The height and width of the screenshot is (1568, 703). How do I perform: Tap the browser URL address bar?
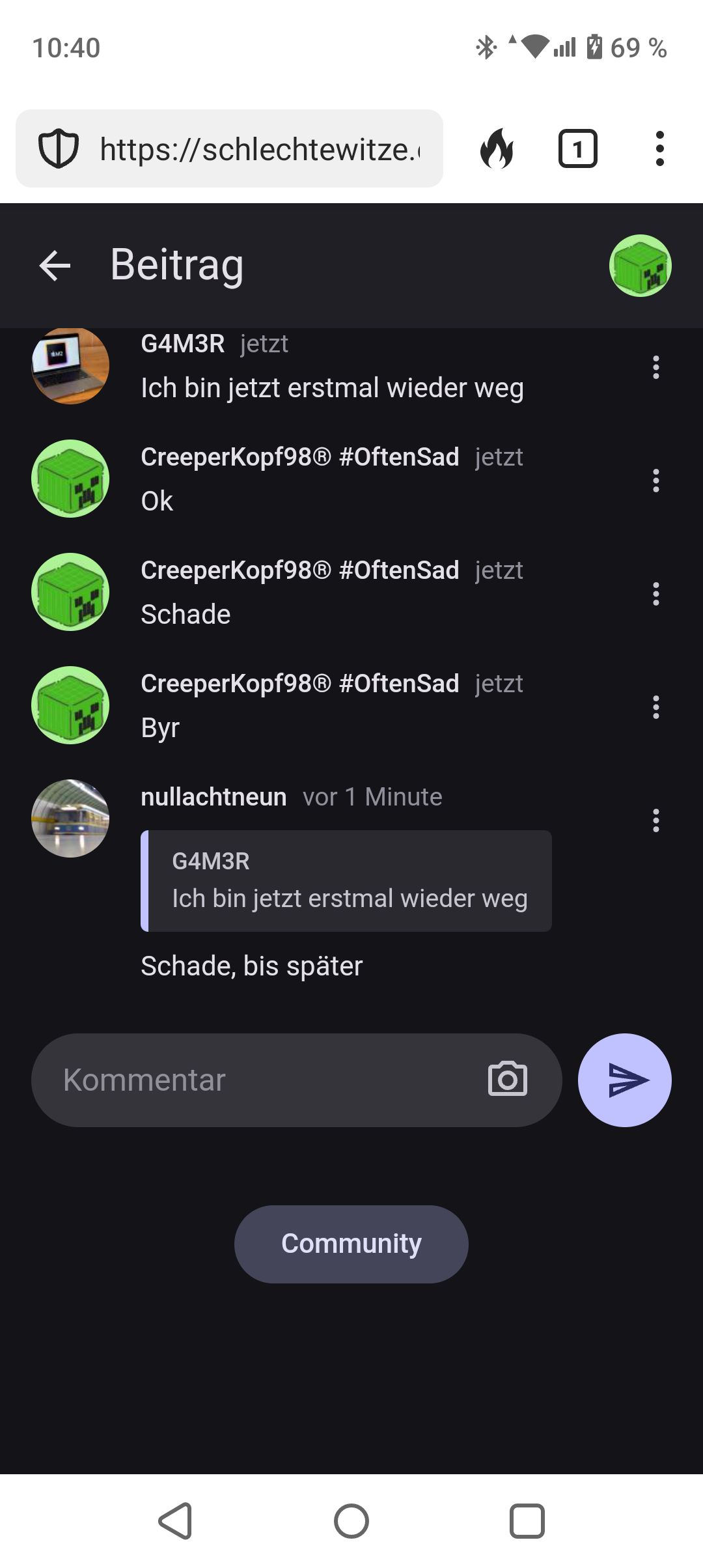click(260, 149)
